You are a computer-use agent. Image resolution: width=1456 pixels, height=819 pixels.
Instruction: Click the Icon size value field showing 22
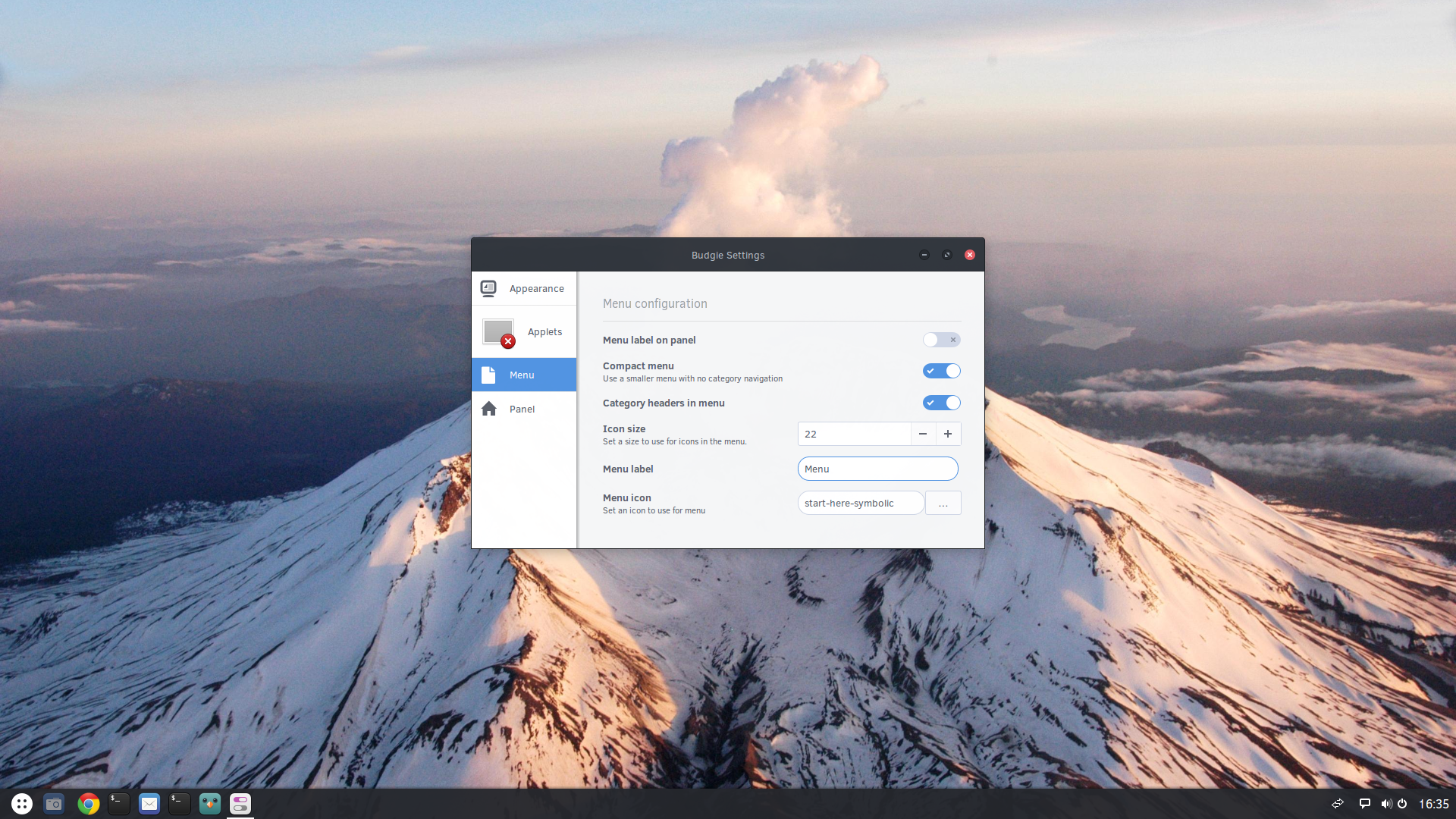[x=854, y=434]
